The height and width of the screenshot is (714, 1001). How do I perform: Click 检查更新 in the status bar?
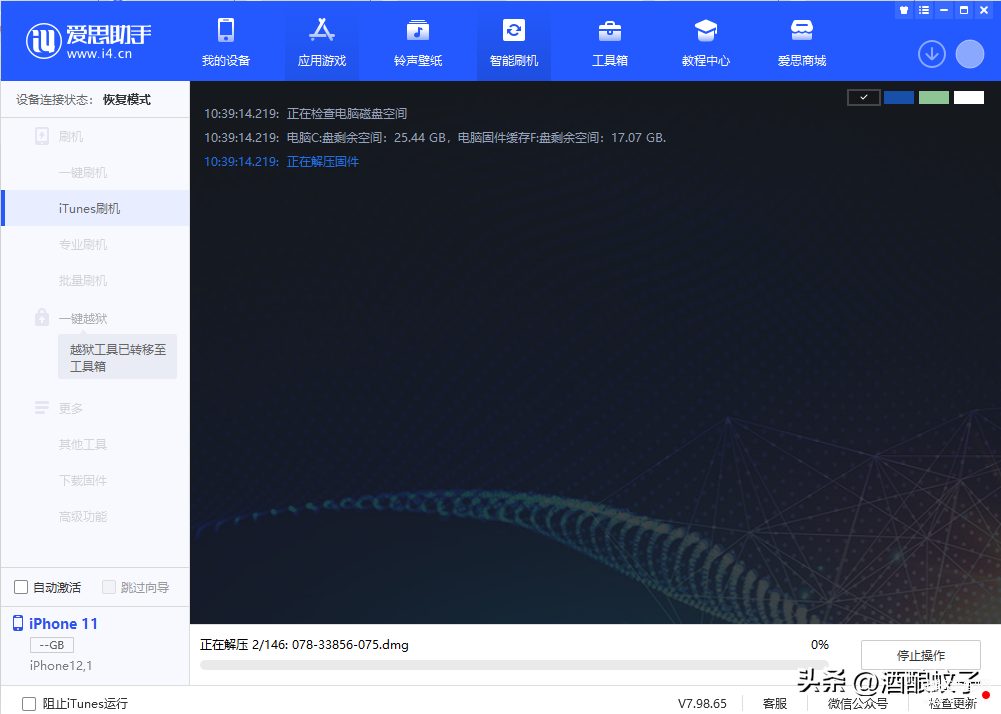(952, 703)
